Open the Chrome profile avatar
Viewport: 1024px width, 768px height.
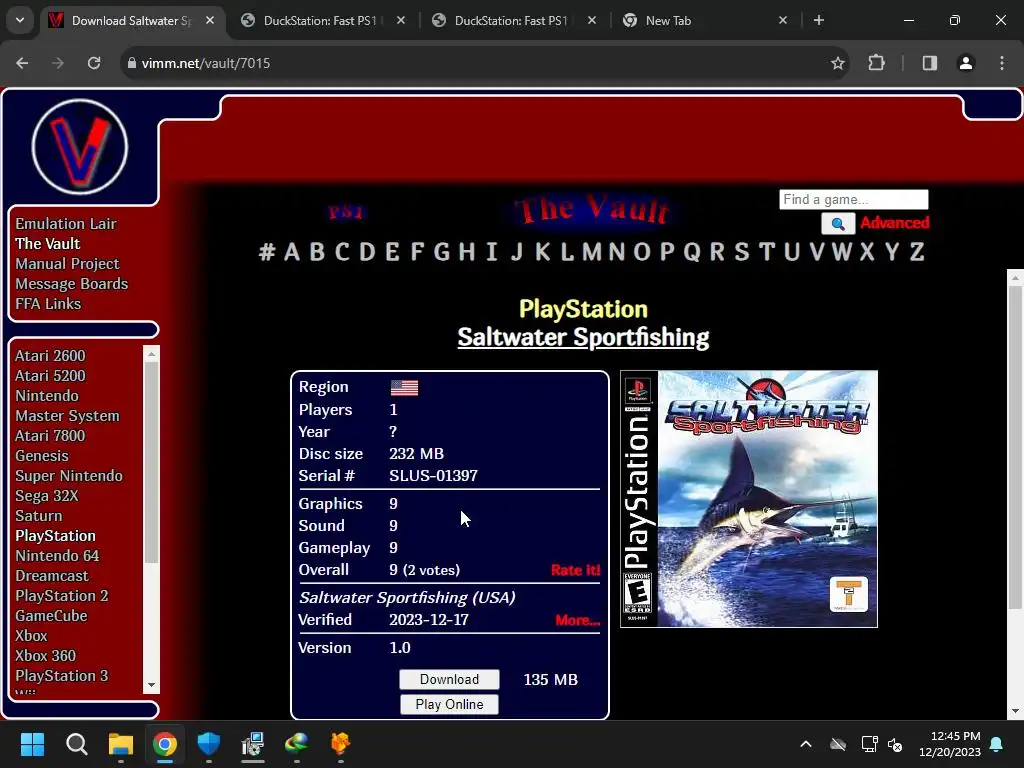[966, 63]
